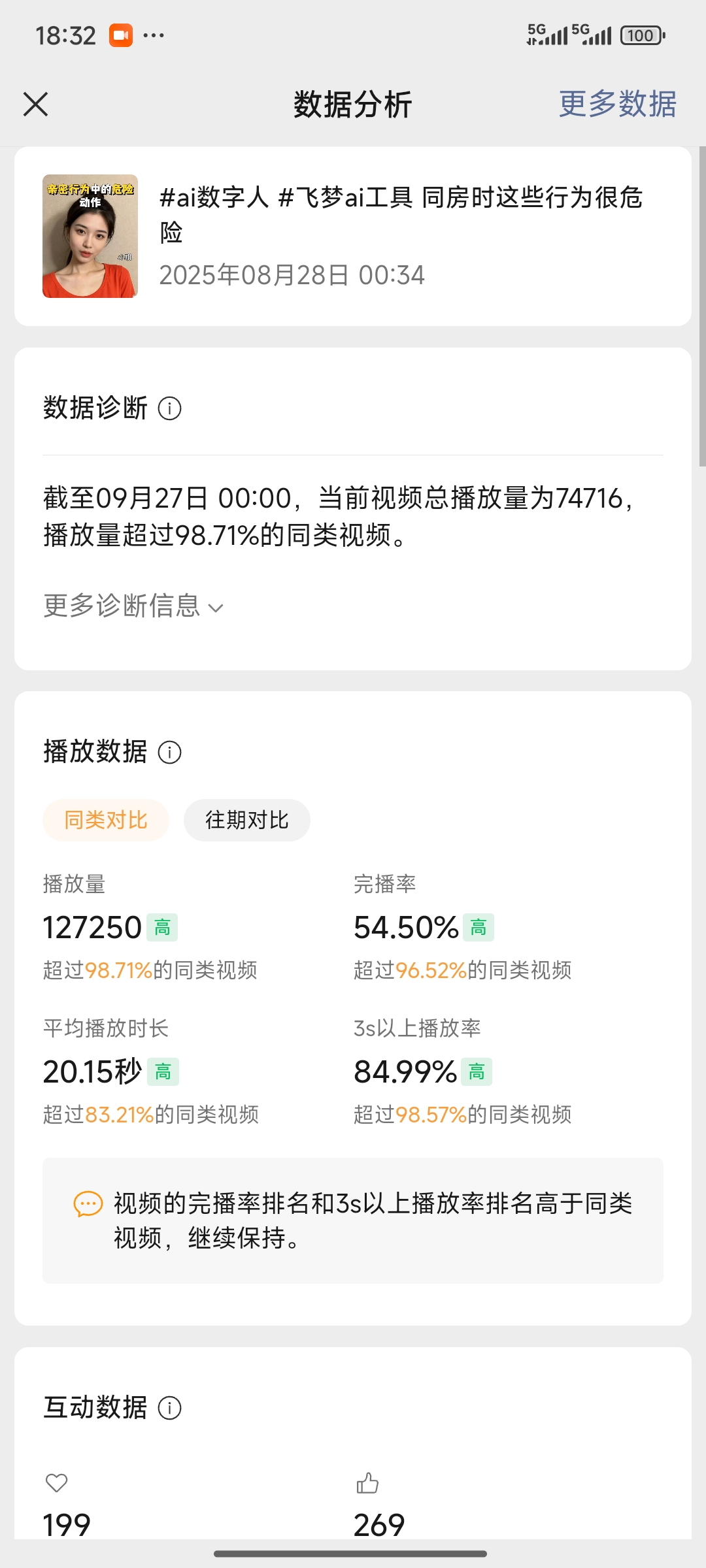
Task: Select the 同类对比 tab
Action: (106, 820)
